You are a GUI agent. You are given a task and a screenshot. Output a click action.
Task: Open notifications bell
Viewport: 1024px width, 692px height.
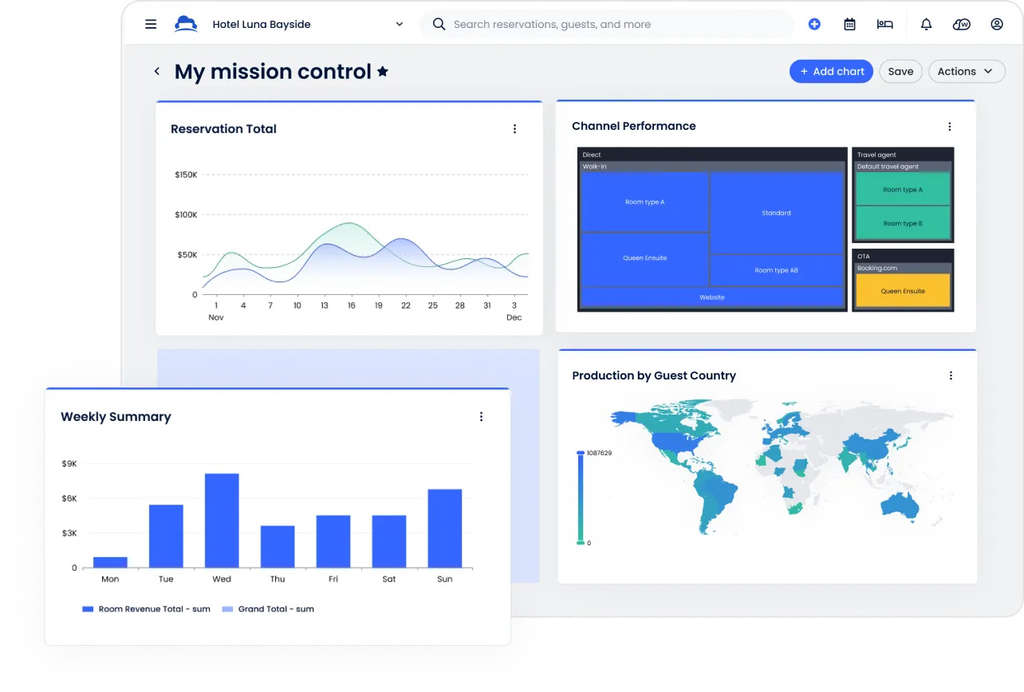pos(926,24)
